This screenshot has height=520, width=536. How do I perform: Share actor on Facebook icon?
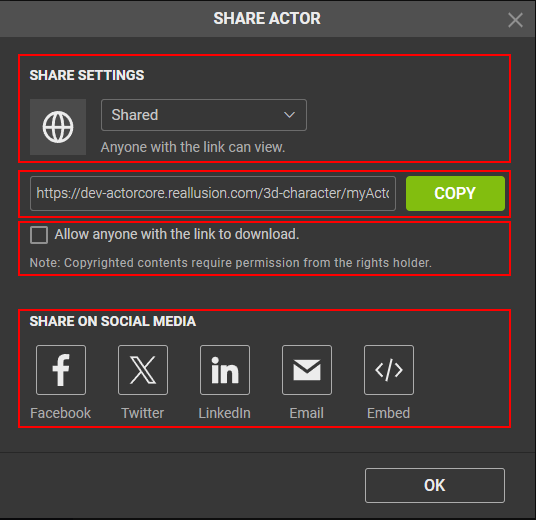pyautogui.click(x=61, y=370)
